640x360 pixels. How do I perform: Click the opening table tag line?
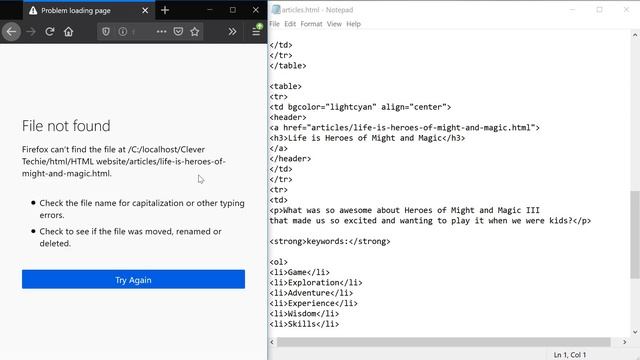pos(285,86)
